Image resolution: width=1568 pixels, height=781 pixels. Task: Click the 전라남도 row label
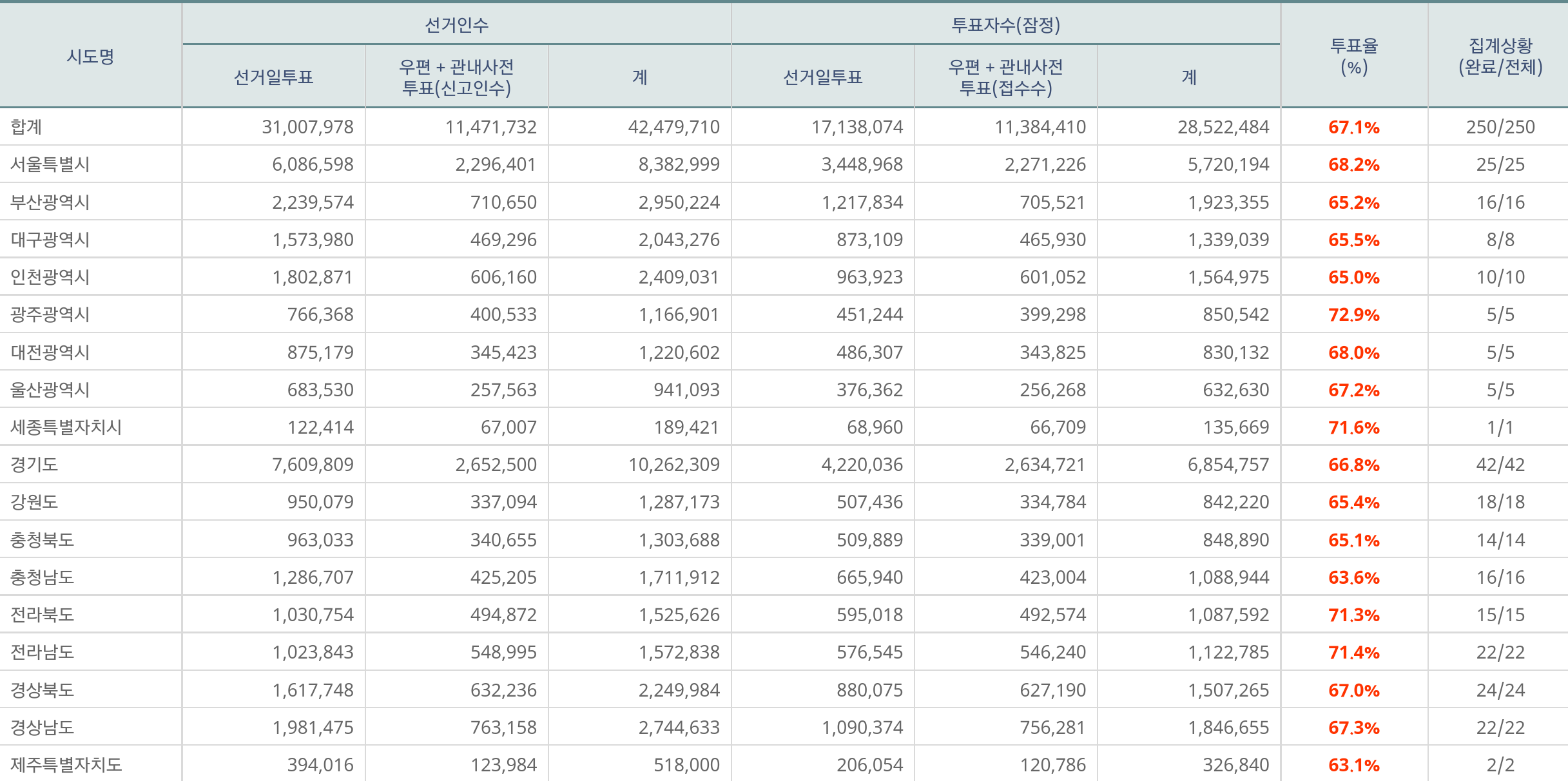coord(43,652)
